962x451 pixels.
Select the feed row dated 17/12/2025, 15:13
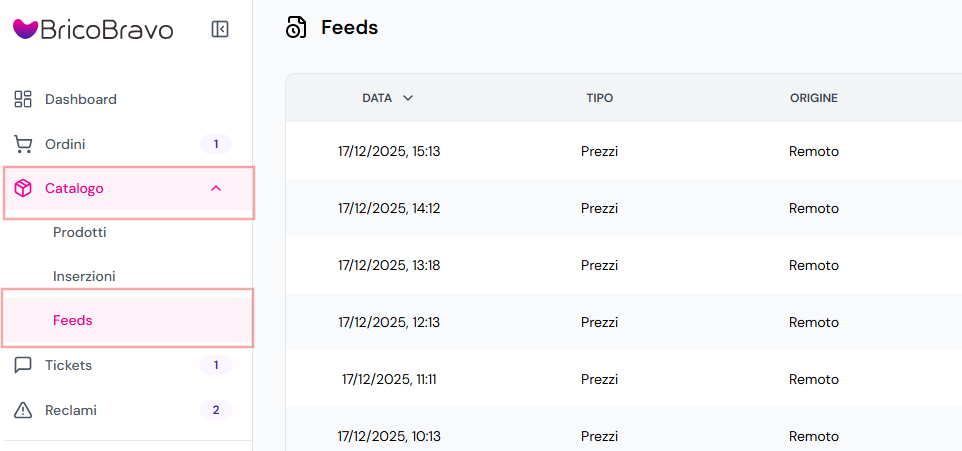[624, 151]
